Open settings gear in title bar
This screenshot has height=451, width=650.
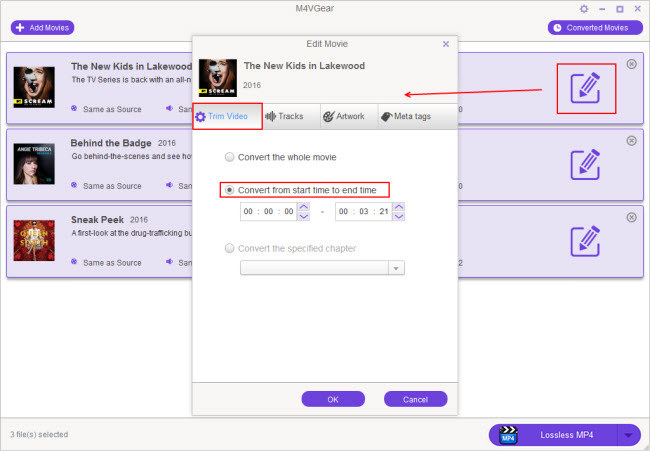tap(584, 9)
